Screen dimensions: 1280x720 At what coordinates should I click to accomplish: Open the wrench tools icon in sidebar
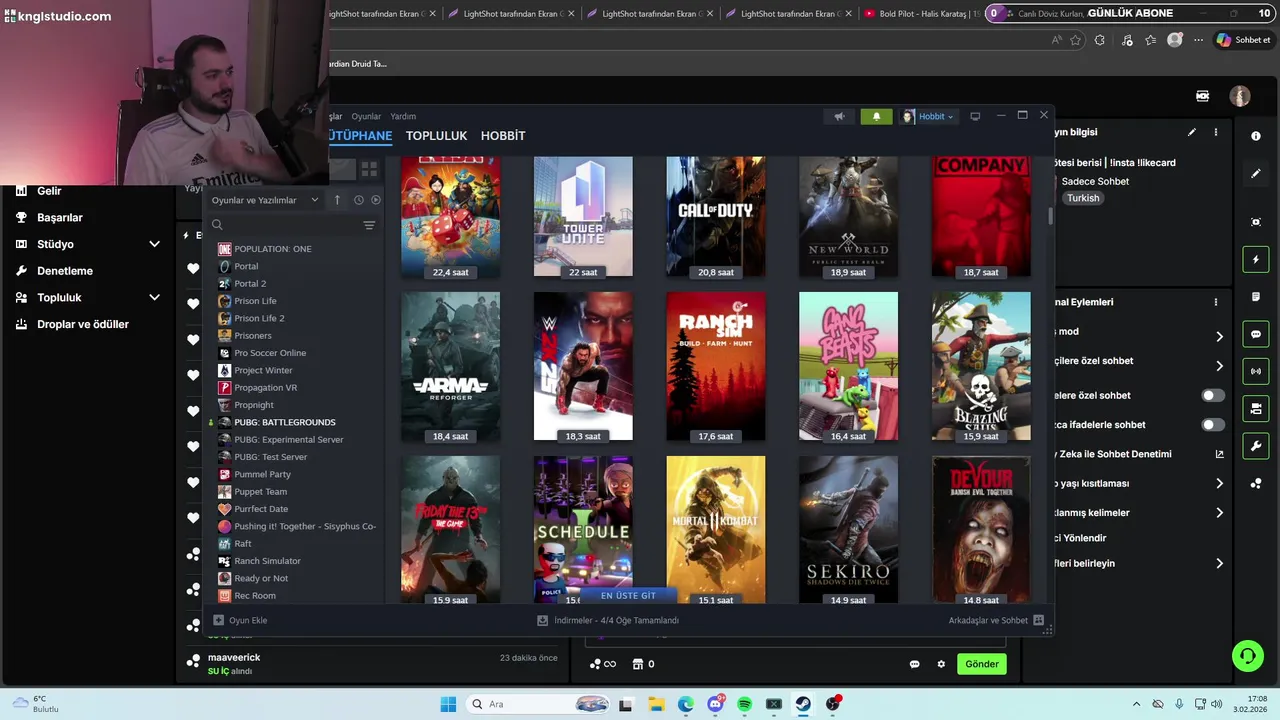(1256, 445)
